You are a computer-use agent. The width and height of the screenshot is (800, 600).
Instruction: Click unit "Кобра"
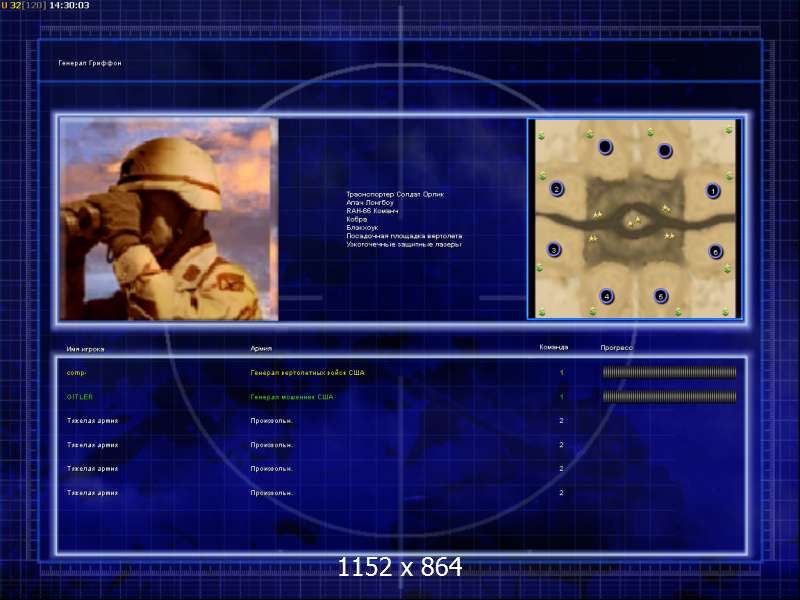357,219
